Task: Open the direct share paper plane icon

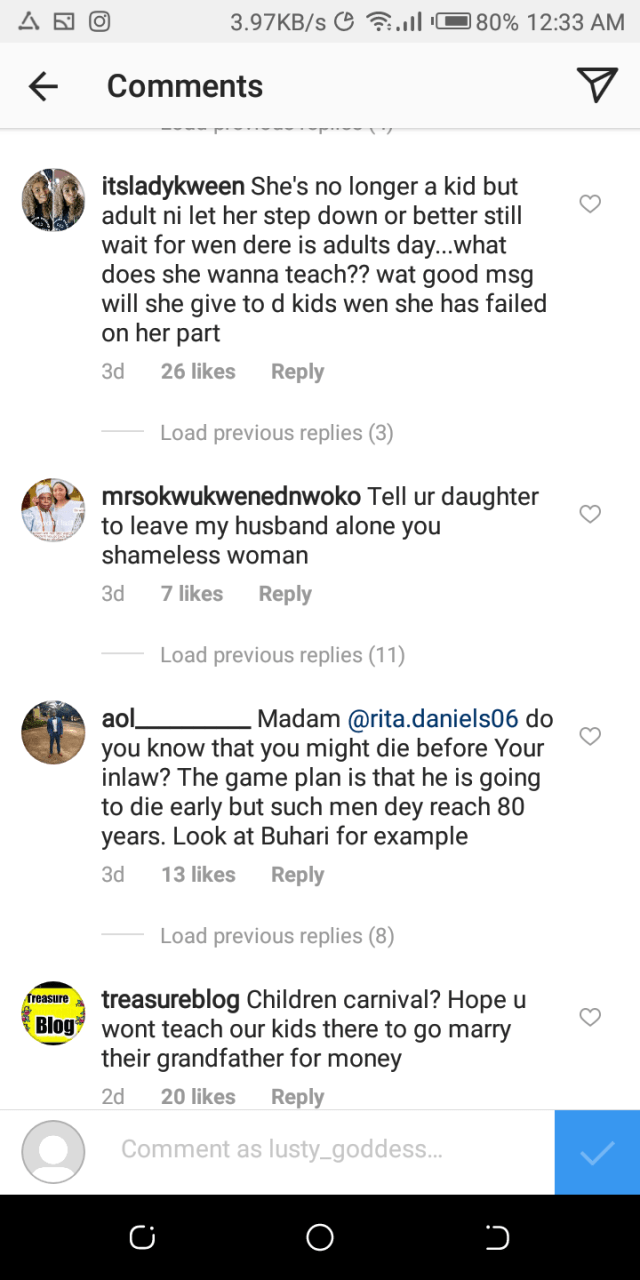Action: point(597,86)
